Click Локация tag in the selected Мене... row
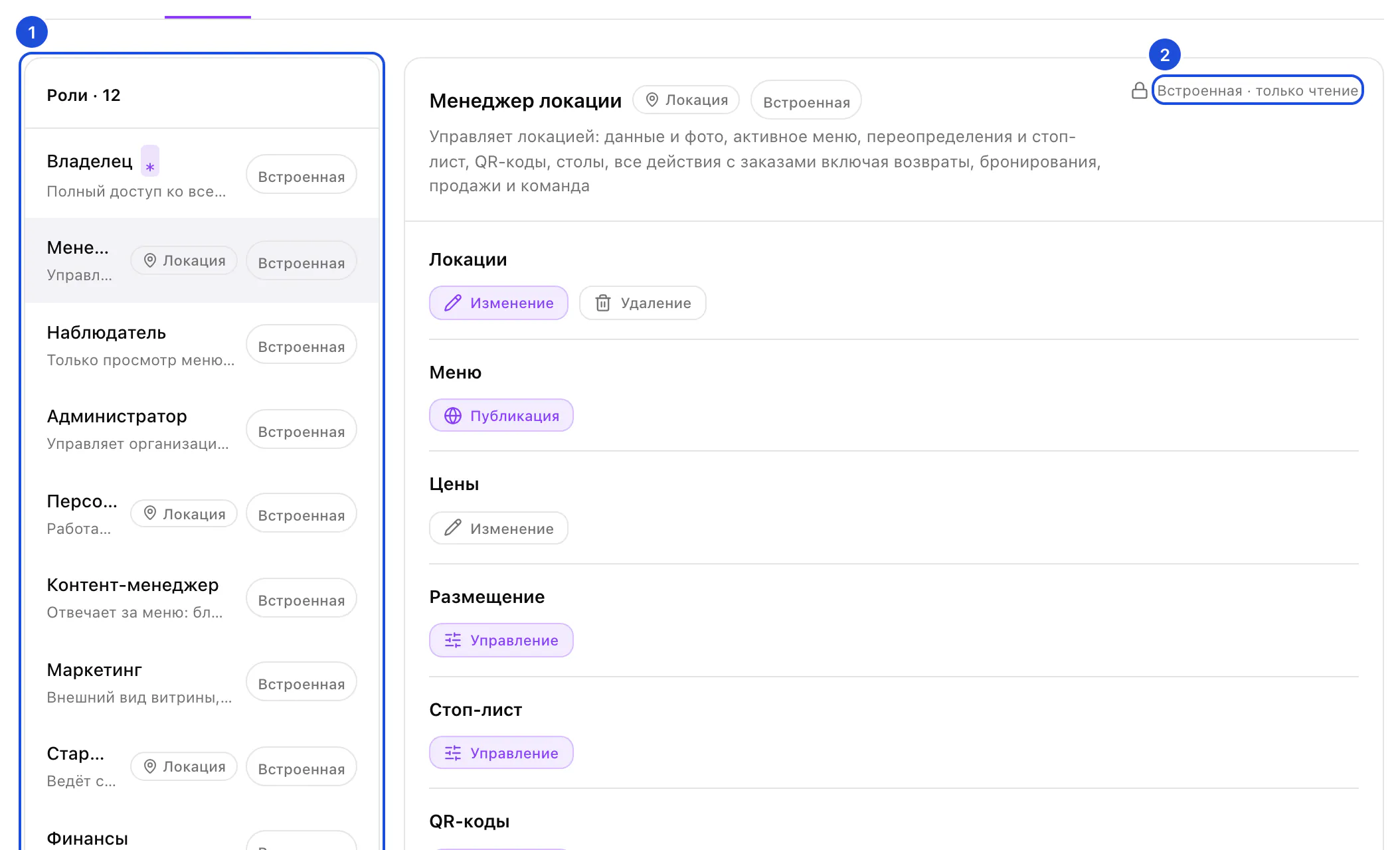This screenshot has height=850, width=1400. click(184, 260)
